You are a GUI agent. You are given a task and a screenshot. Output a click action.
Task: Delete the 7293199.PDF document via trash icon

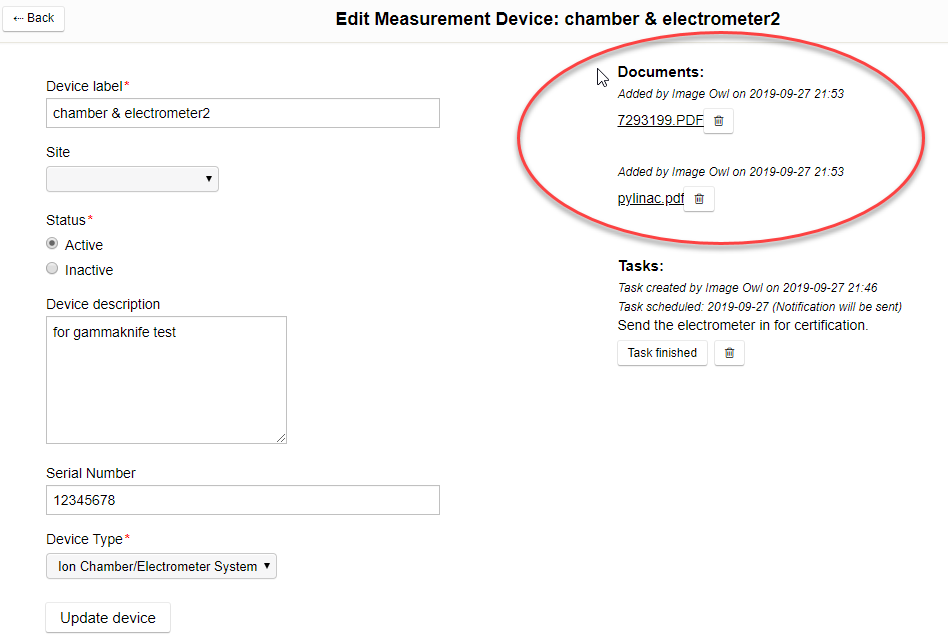click(718, 121)
